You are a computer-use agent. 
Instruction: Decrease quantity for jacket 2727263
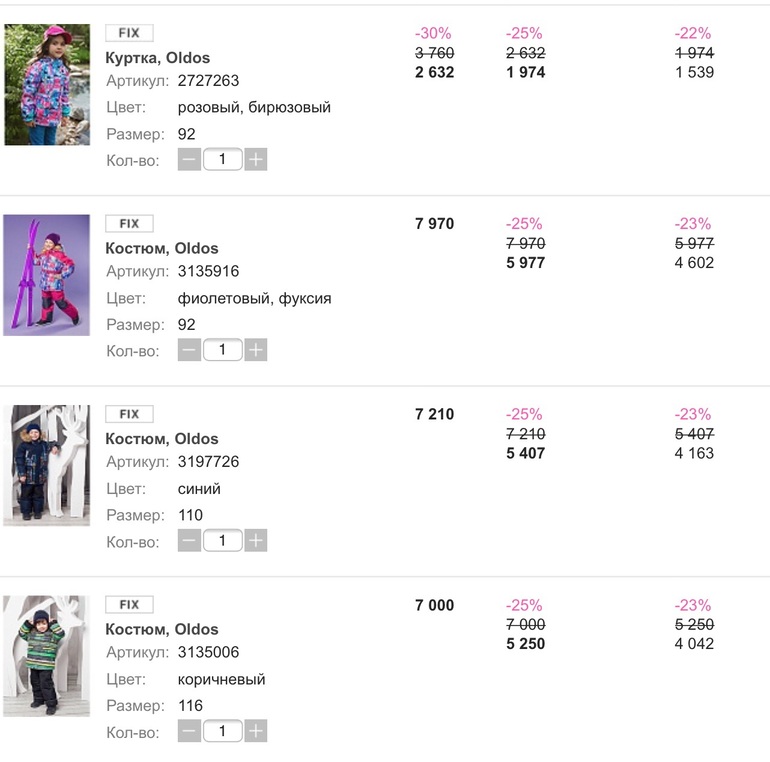click(x=189, y=159)
